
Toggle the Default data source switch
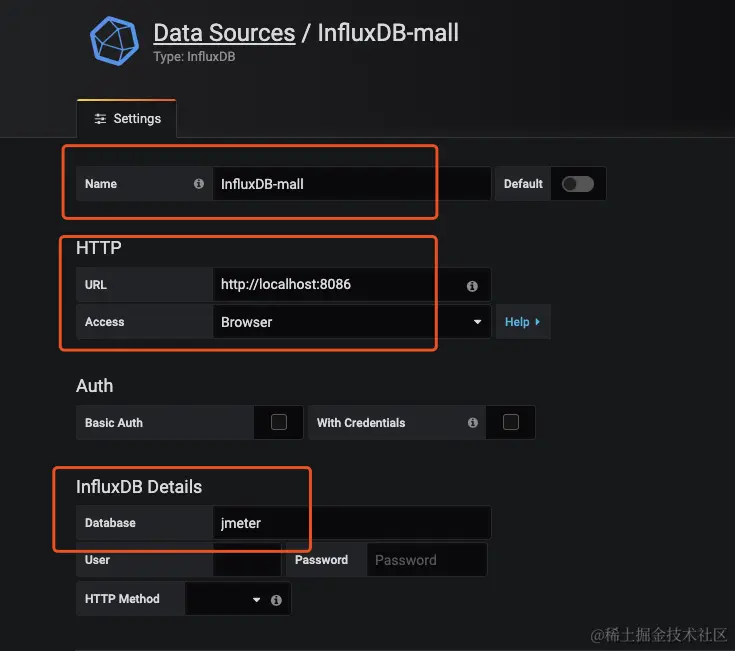click(578, 184)
